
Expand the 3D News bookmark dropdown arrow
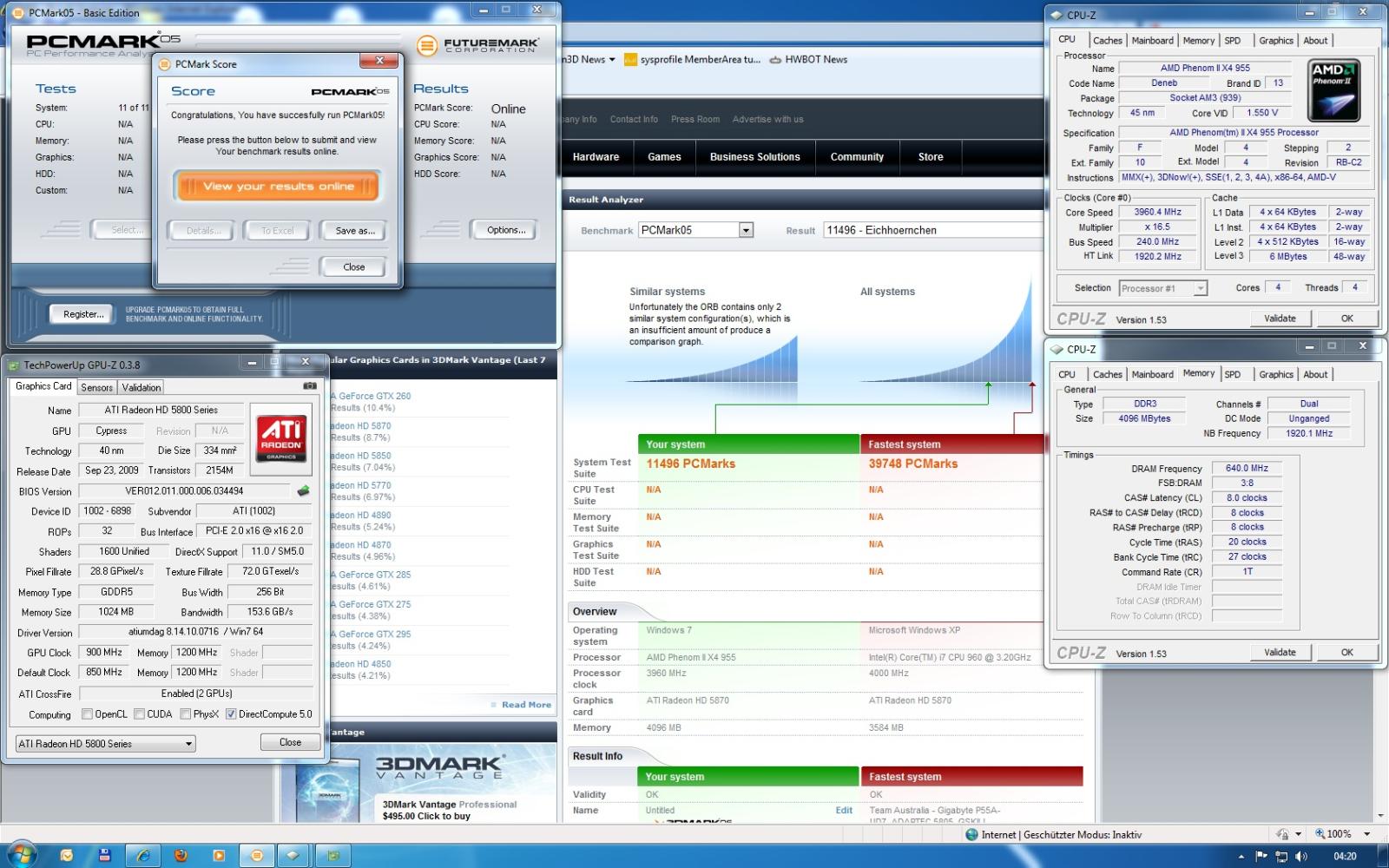pyautogui.click(x=612, y=60)
